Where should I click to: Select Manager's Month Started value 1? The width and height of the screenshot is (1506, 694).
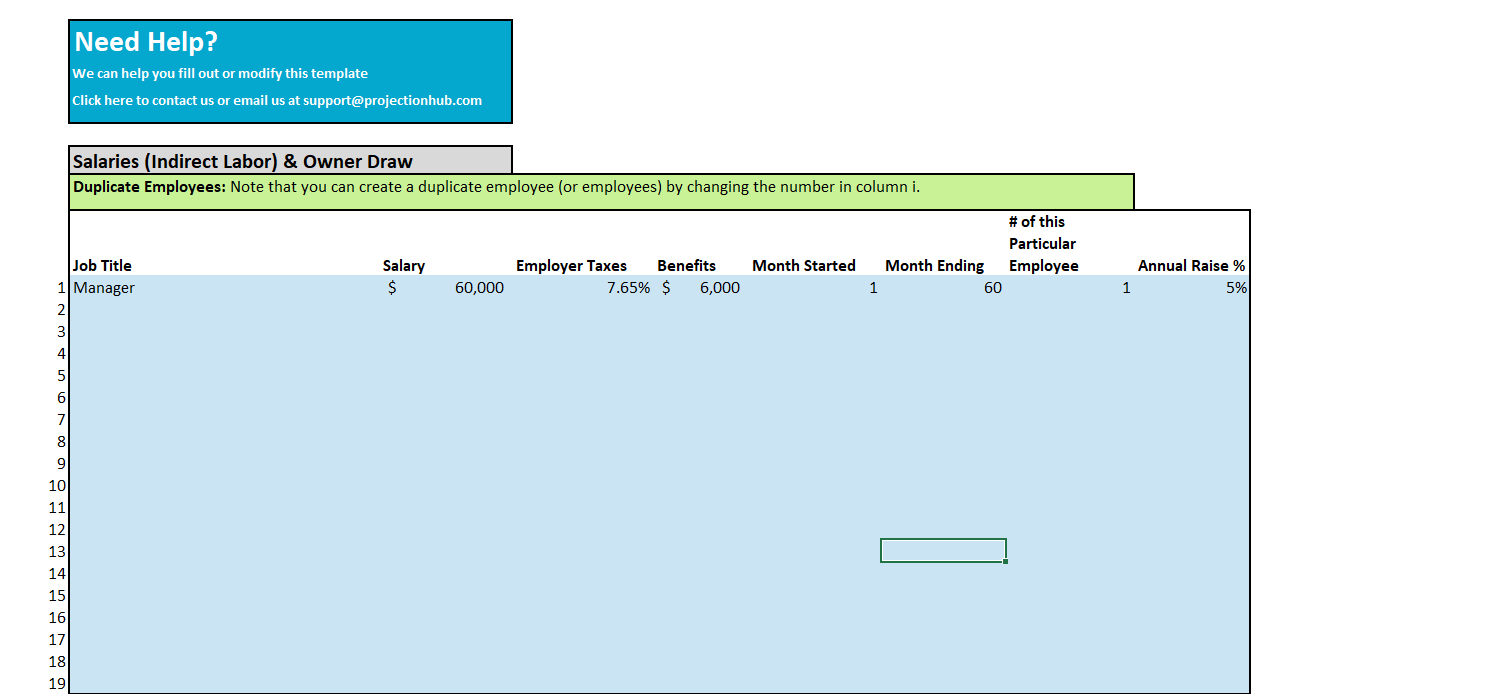[x=814, y=287]
